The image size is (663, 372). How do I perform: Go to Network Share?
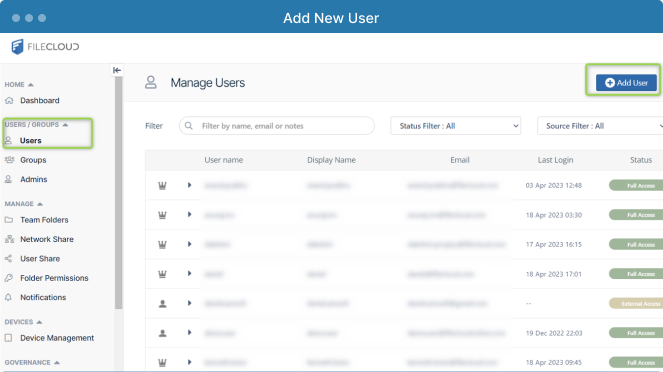47,239
